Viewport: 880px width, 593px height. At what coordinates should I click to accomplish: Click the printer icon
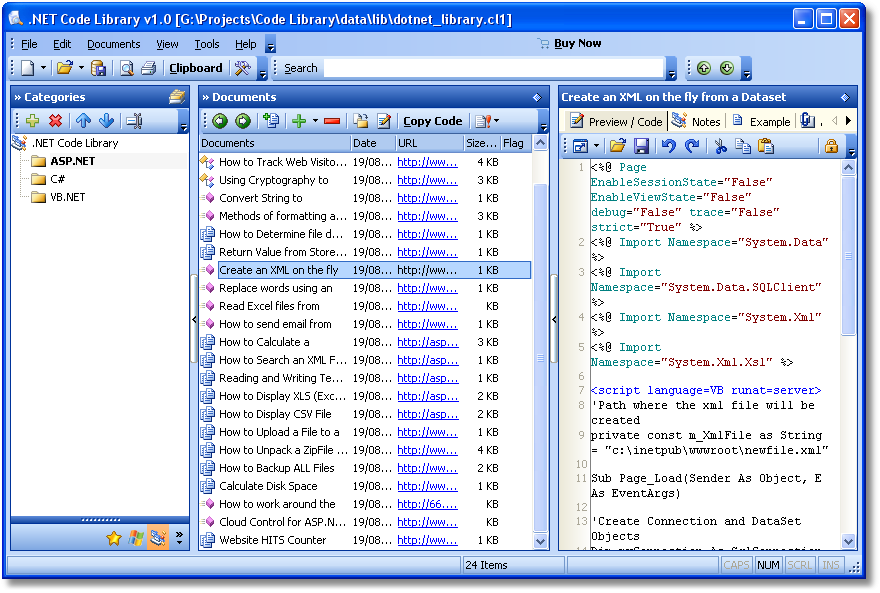[148, 68]
